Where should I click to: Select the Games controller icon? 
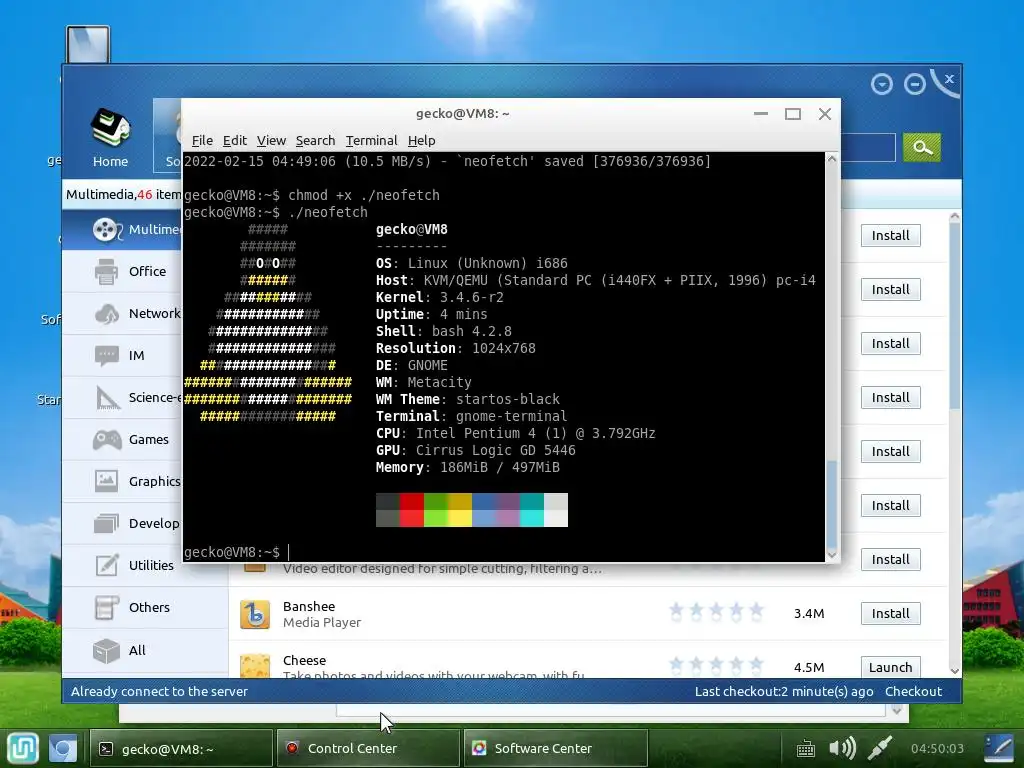107,440
